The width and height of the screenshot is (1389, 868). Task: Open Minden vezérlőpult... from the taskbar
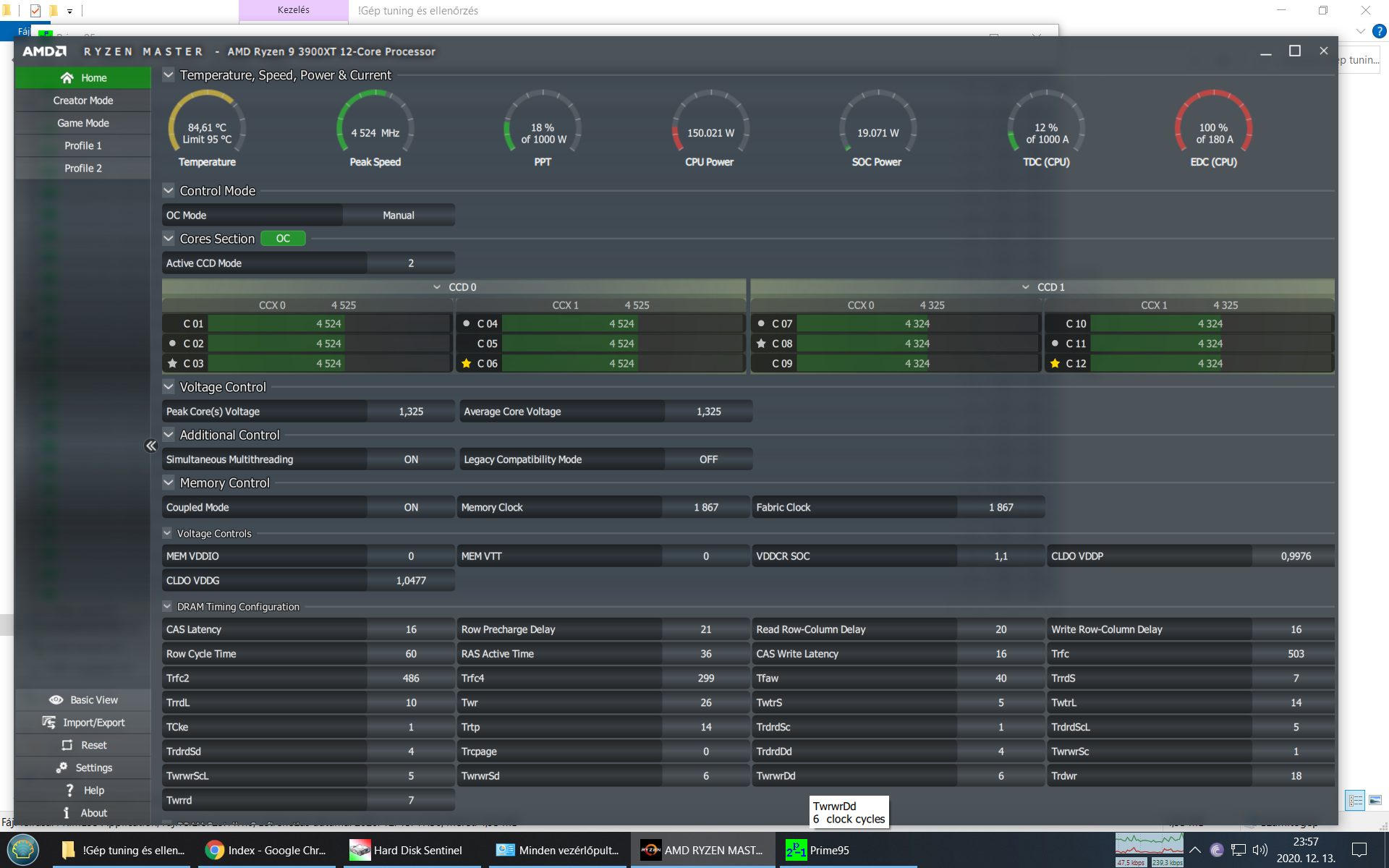[558, 850]
